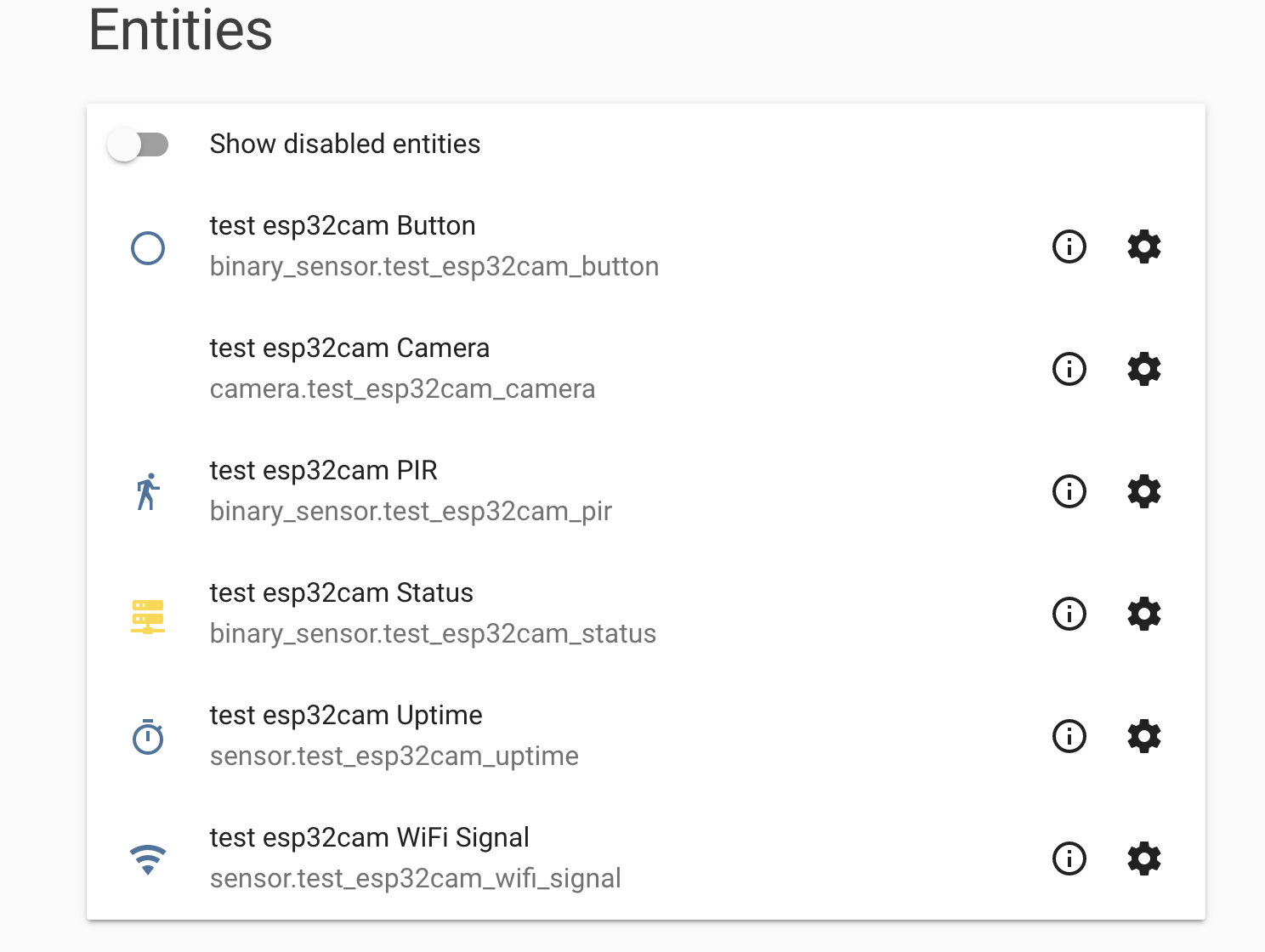Toggle Show disabled entities switch
1265x952 pixels.
(138, 144)
